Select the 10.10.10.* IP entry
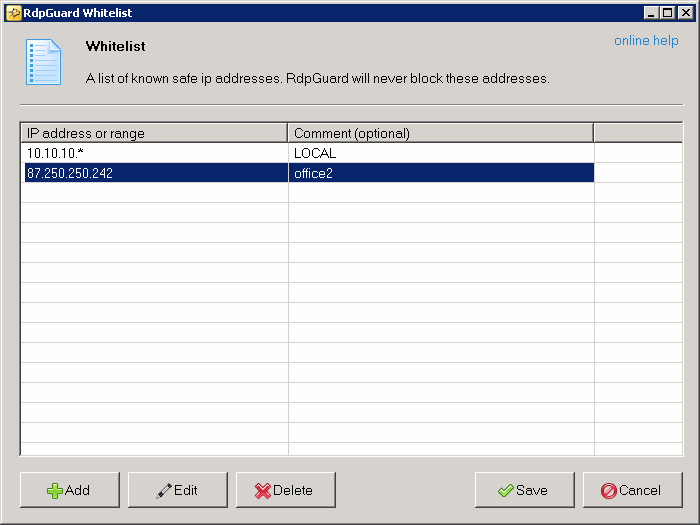Viewport: 700px width, 525px height. (x=154, y=153)
